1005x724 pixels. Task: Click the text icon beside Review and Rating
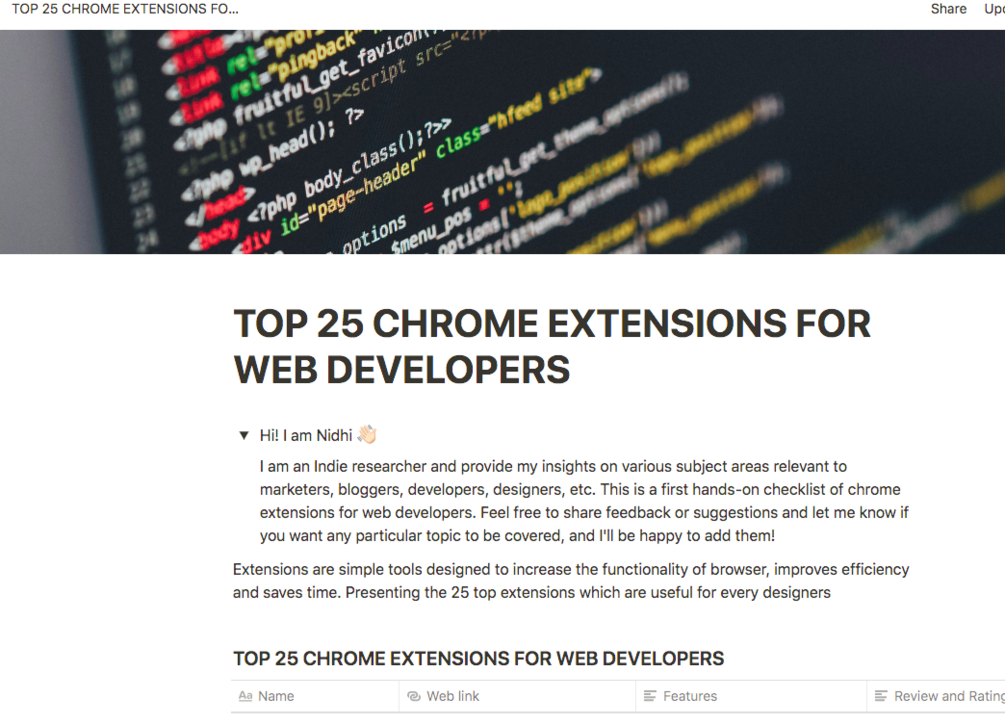(881, 696)
